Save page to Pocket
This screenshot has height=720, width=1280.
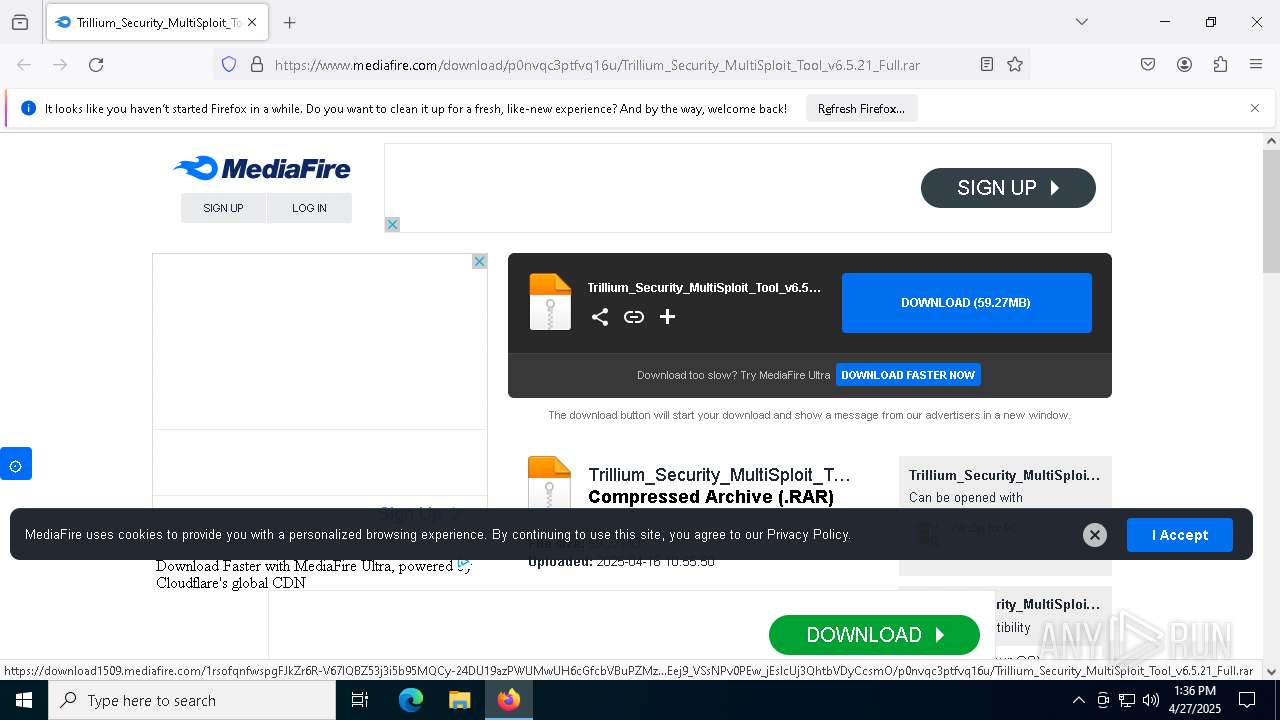click(1148, 64)
